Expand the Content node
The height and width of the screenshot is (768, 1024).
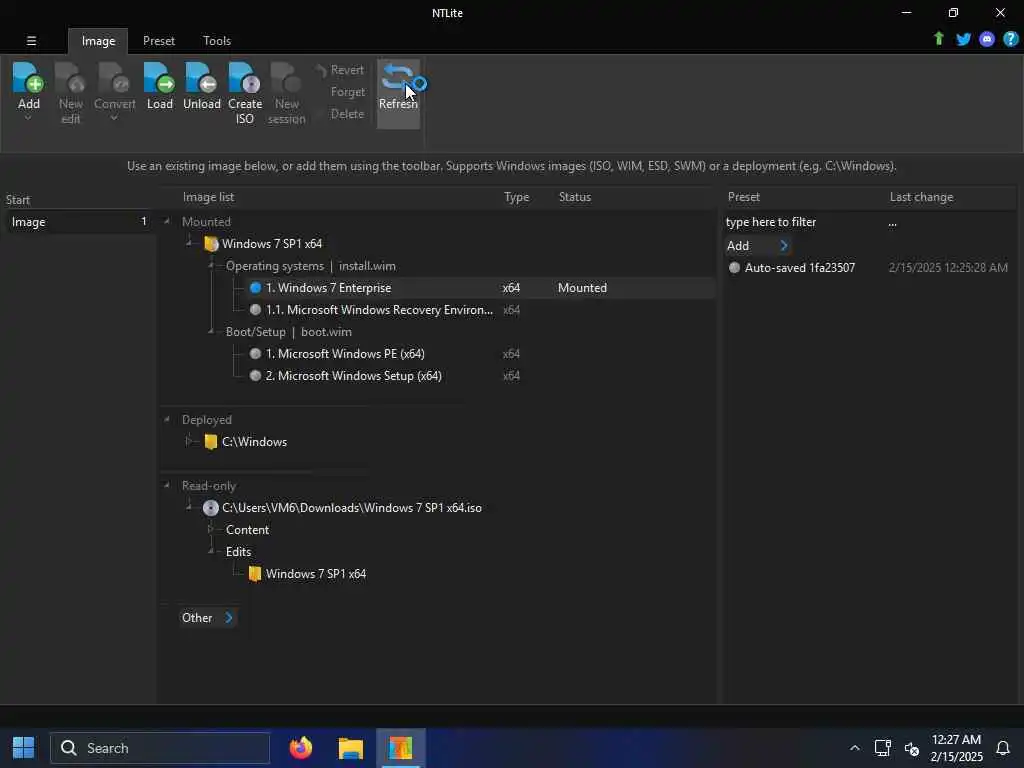click(211, 529)
